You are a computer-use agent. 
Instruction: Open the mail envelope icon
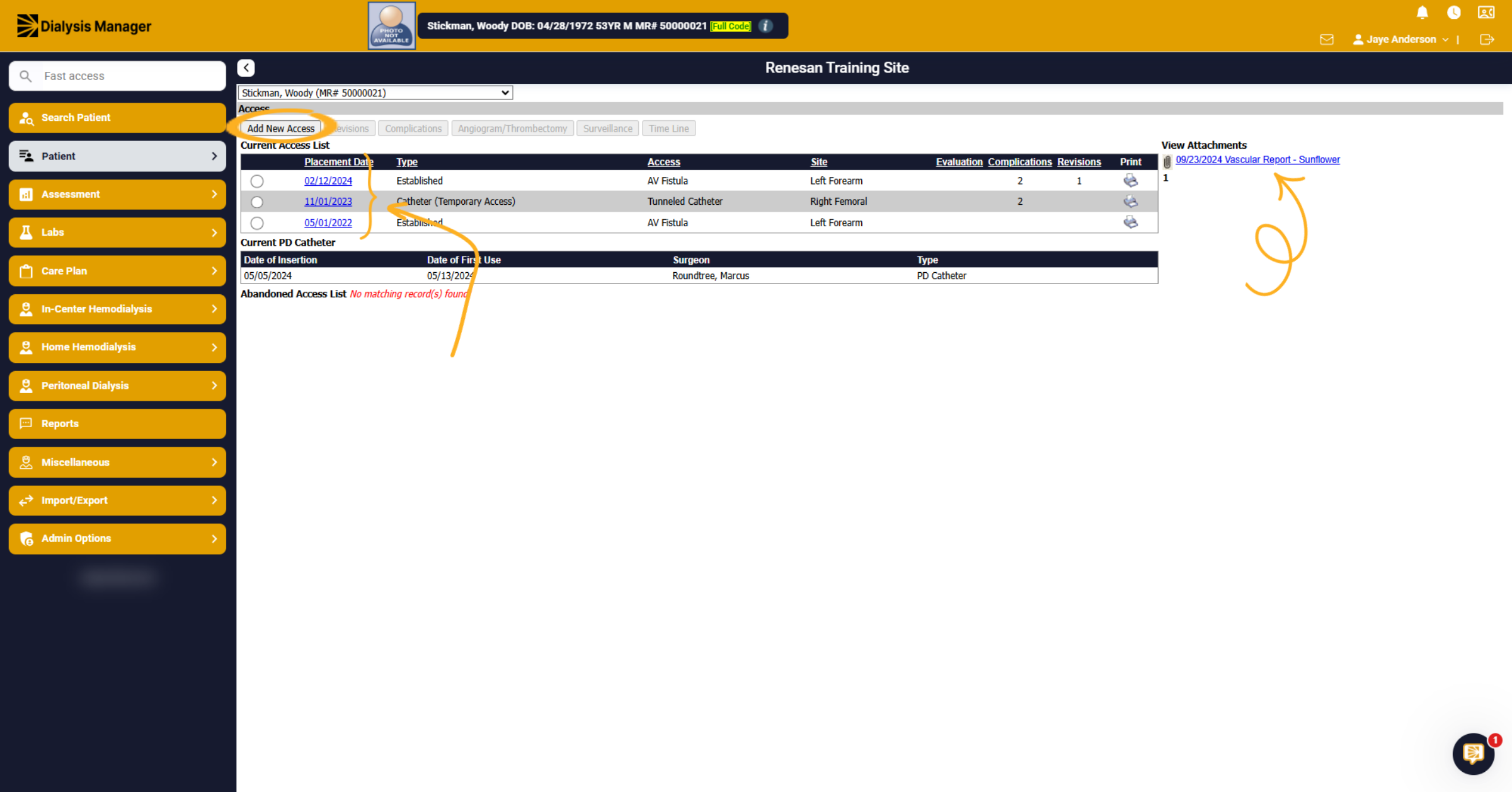coord(1326,40)
